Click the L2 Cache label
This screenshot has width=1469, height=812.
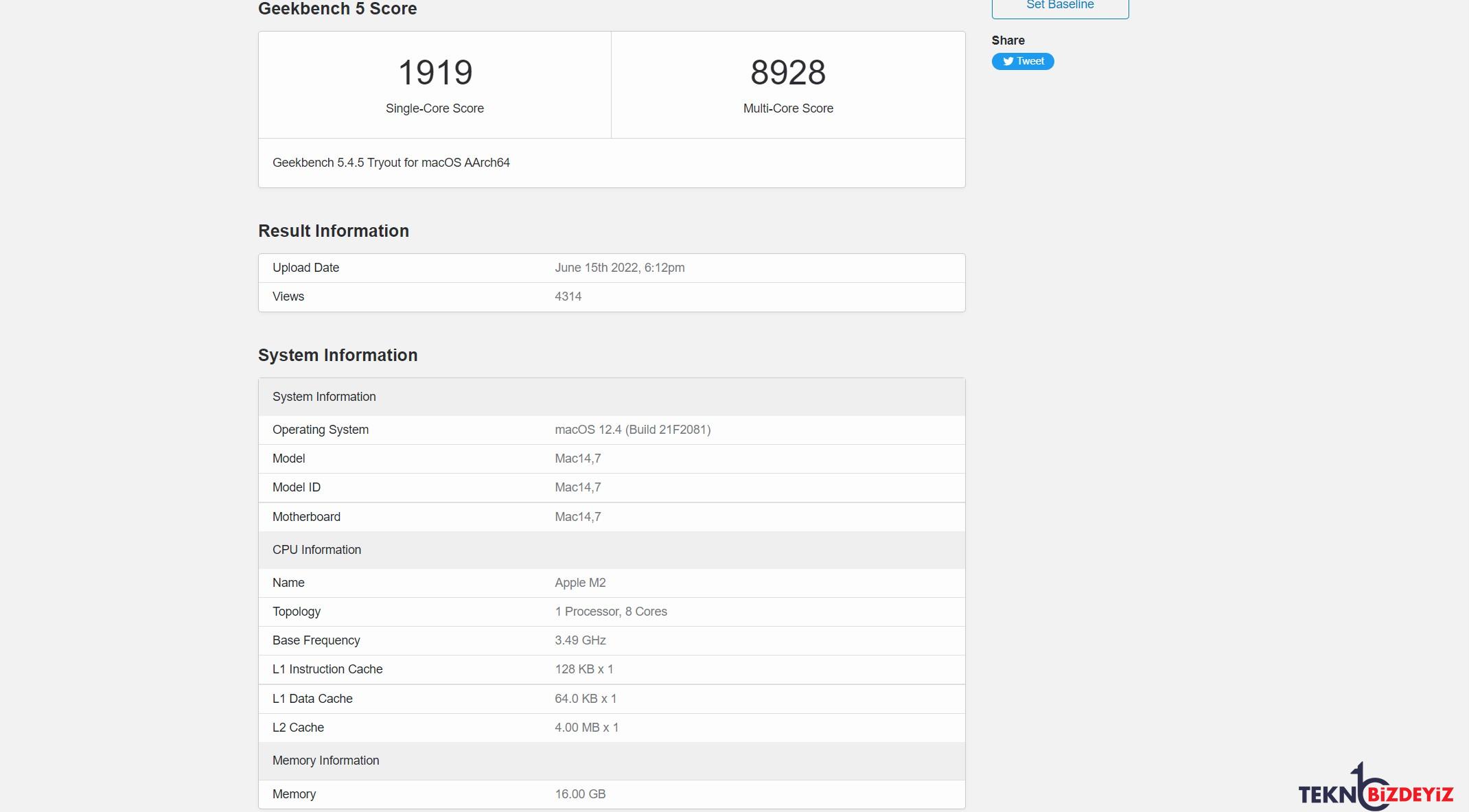tap(298, 728)
